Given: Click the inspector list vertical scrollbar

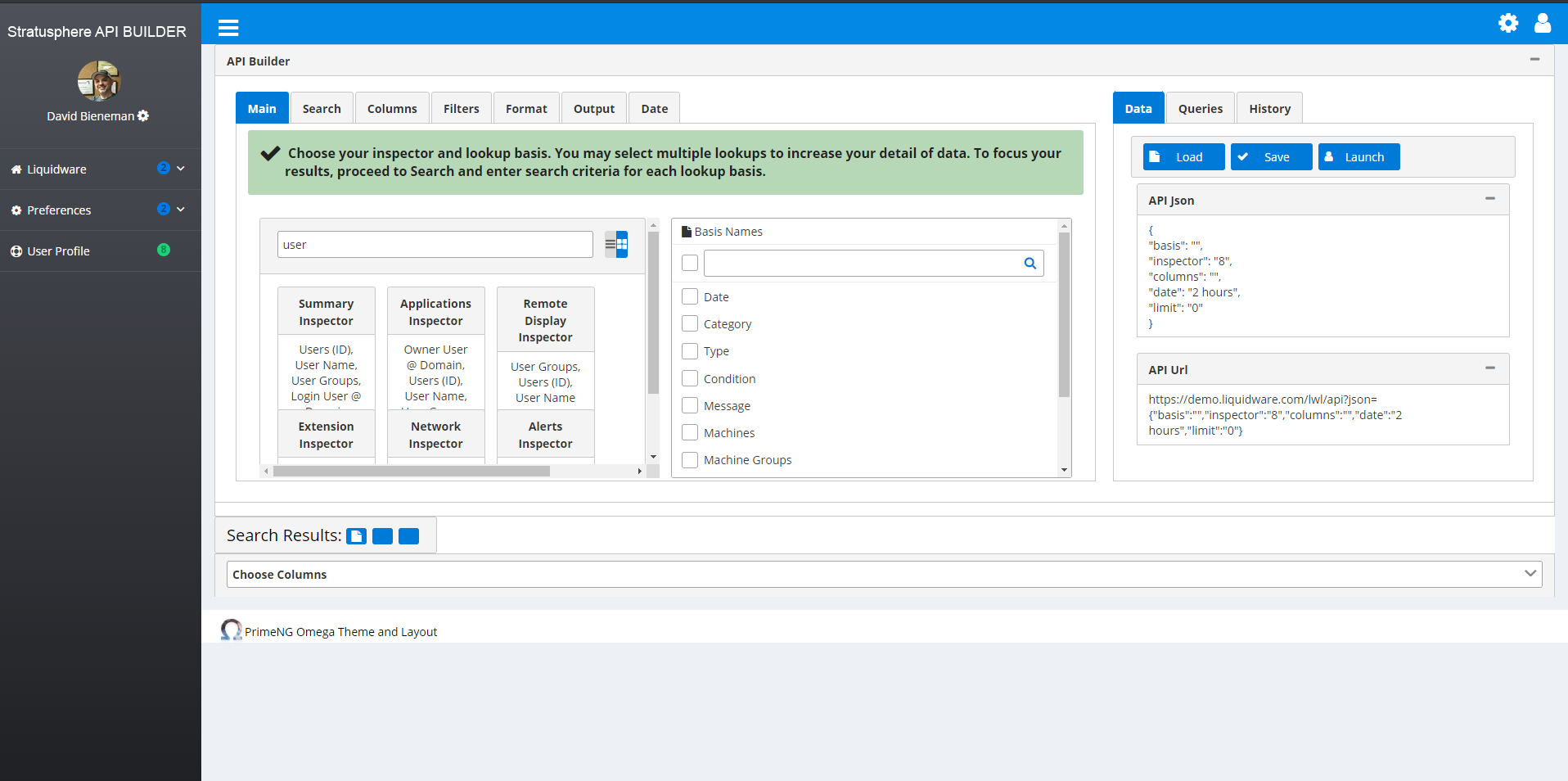Looking at the screenshot, I should 653,313.
